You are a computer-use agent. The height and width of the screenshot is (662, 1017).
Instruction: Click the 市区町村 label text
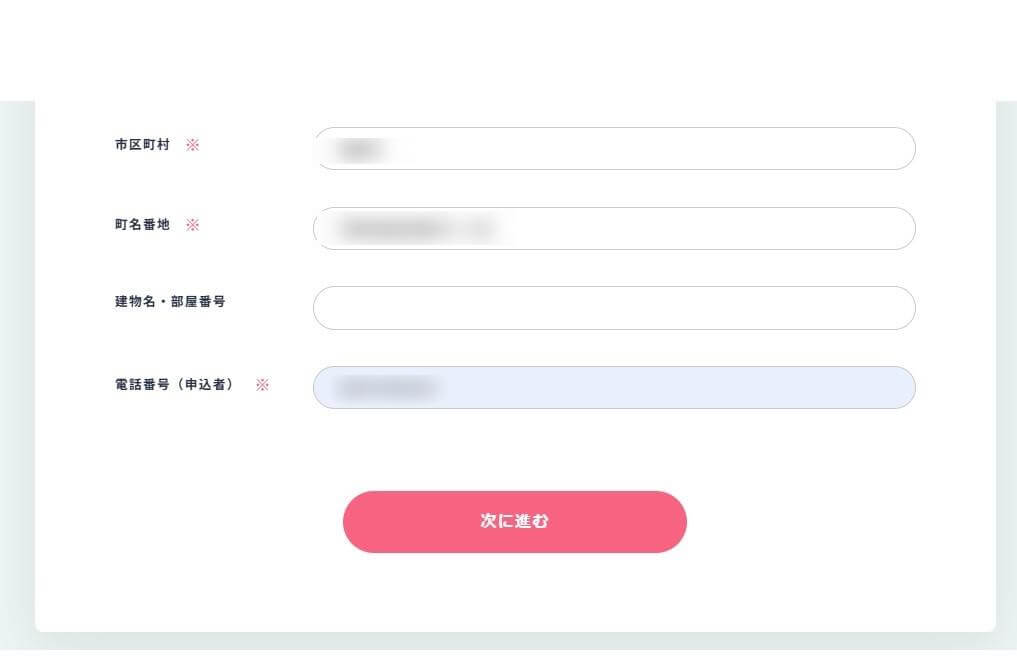pos(142,145)
